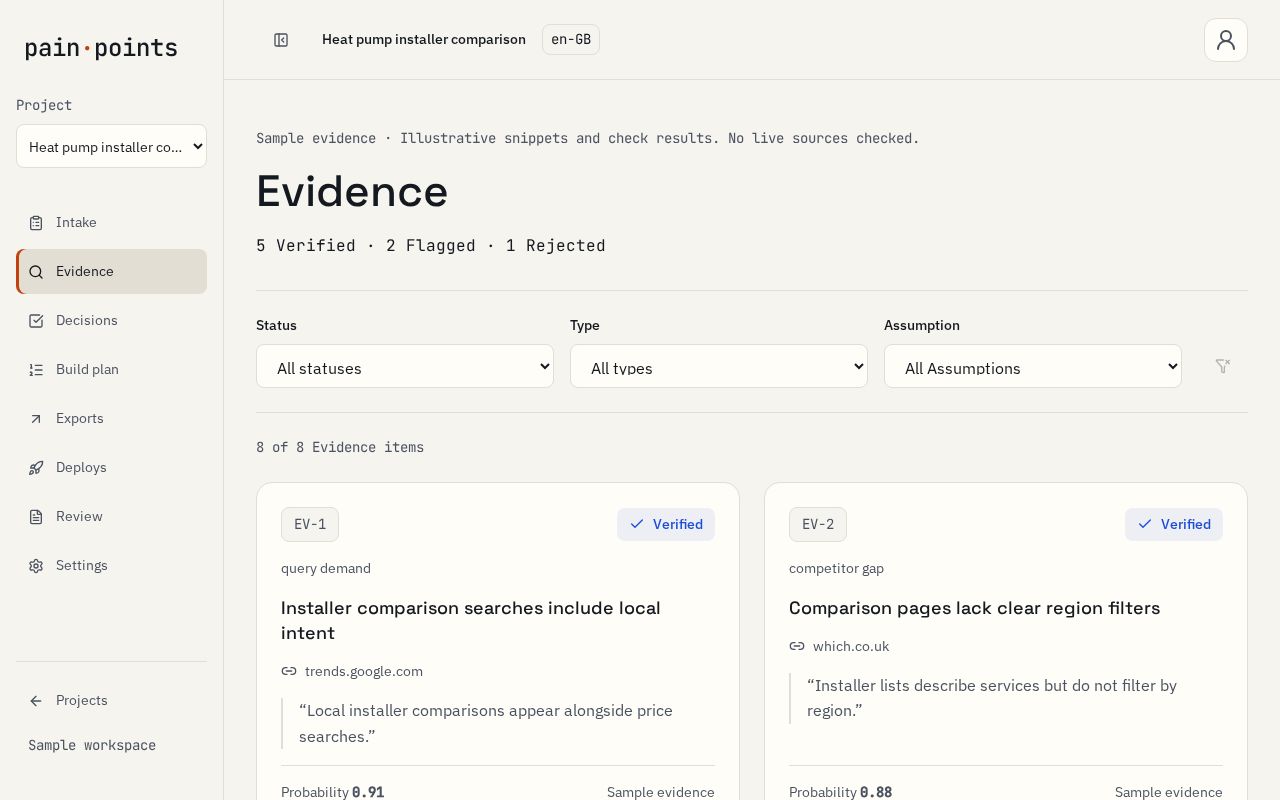This screenshot has width=1280, height=800.
Task: Open Settings from the sidebar
Action: tap(111, 565)
